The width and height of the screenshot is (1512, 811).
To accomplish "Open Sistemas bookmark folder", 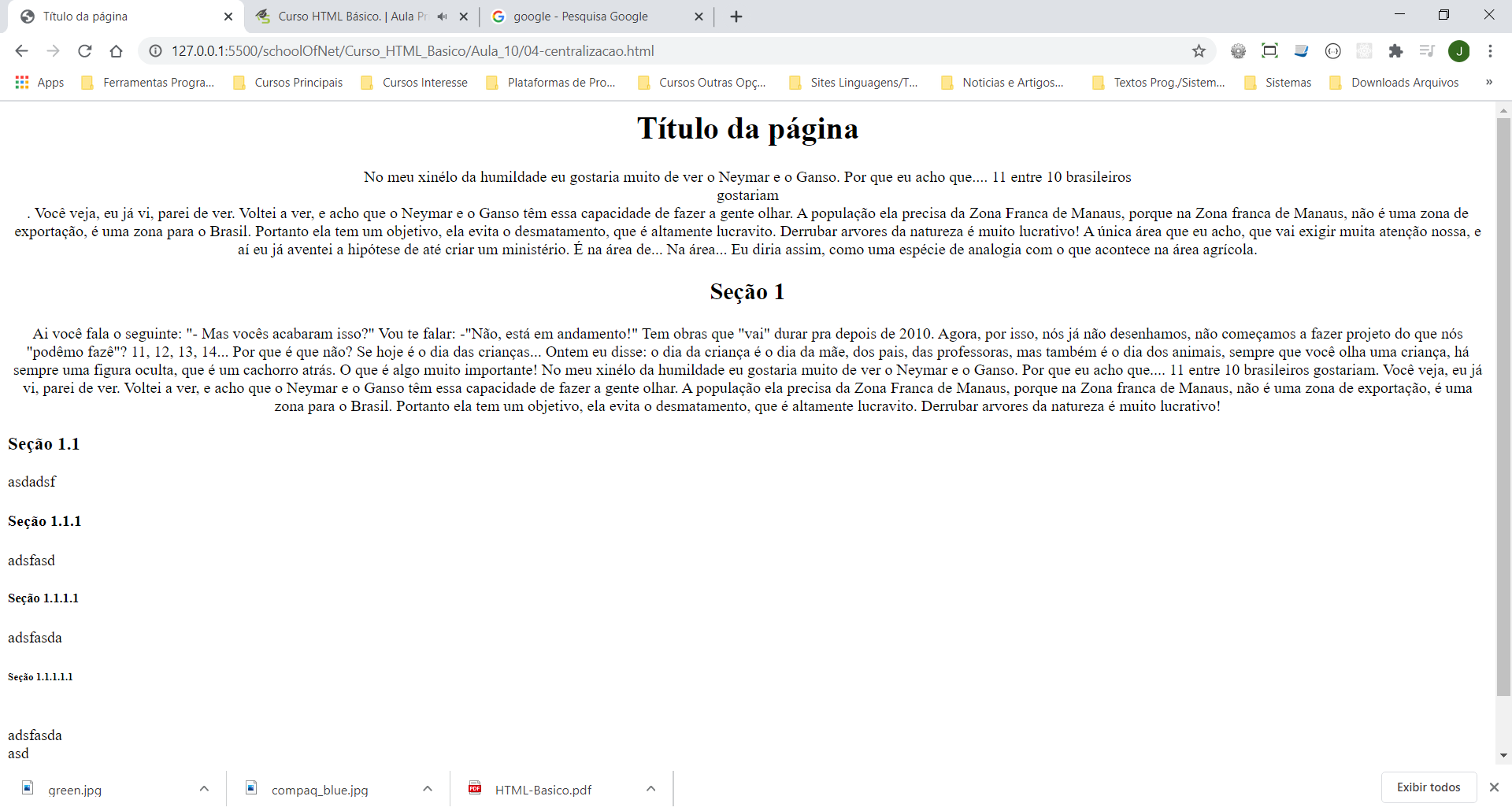I will (x=1278, y=83).
